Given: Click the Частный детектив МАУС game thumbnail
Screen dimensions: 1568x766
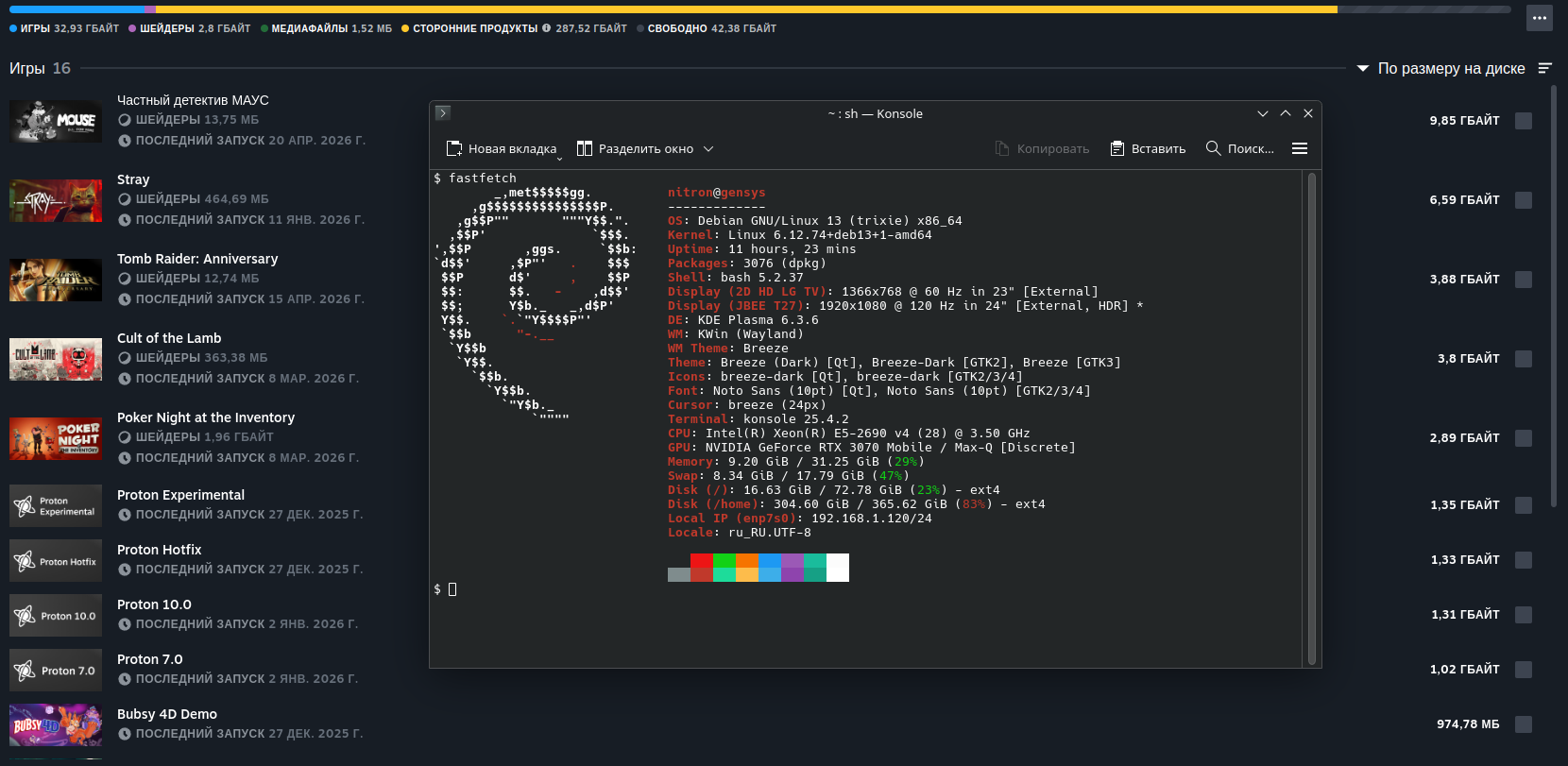Looking at the screenshot, I should [x=56, y=121].
